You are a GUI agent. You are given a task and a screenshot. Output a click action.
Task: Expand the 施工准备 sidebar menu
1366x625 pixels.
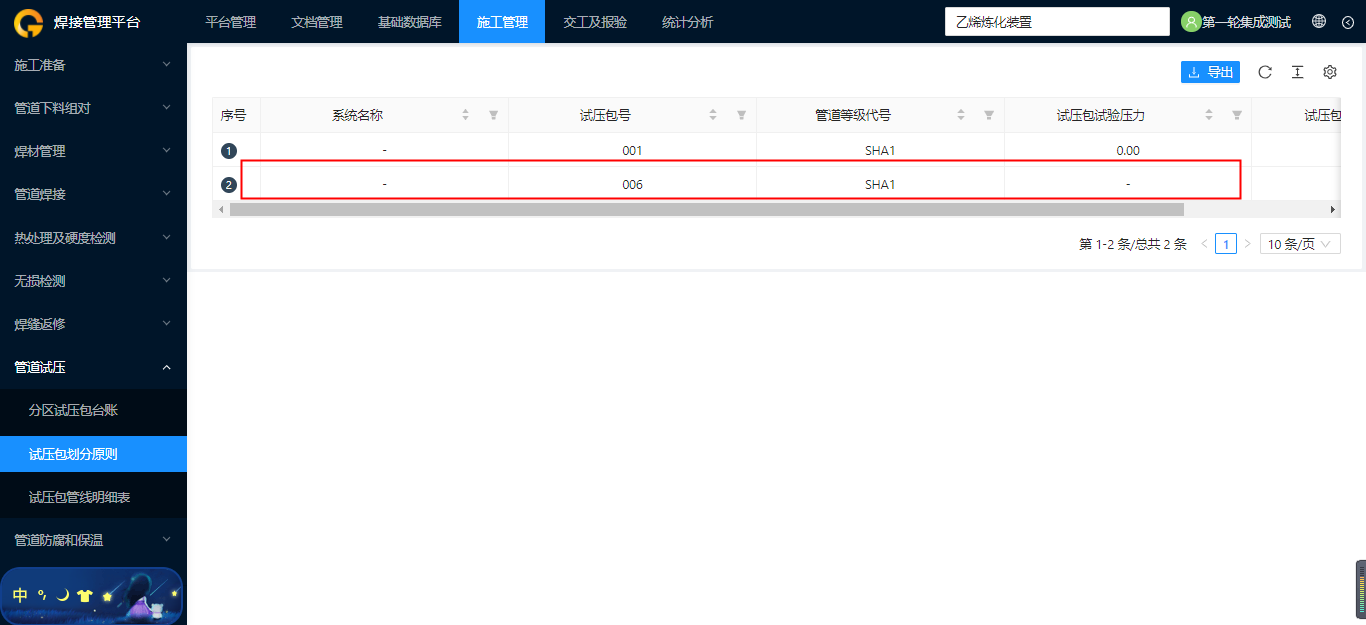[93, 65]
